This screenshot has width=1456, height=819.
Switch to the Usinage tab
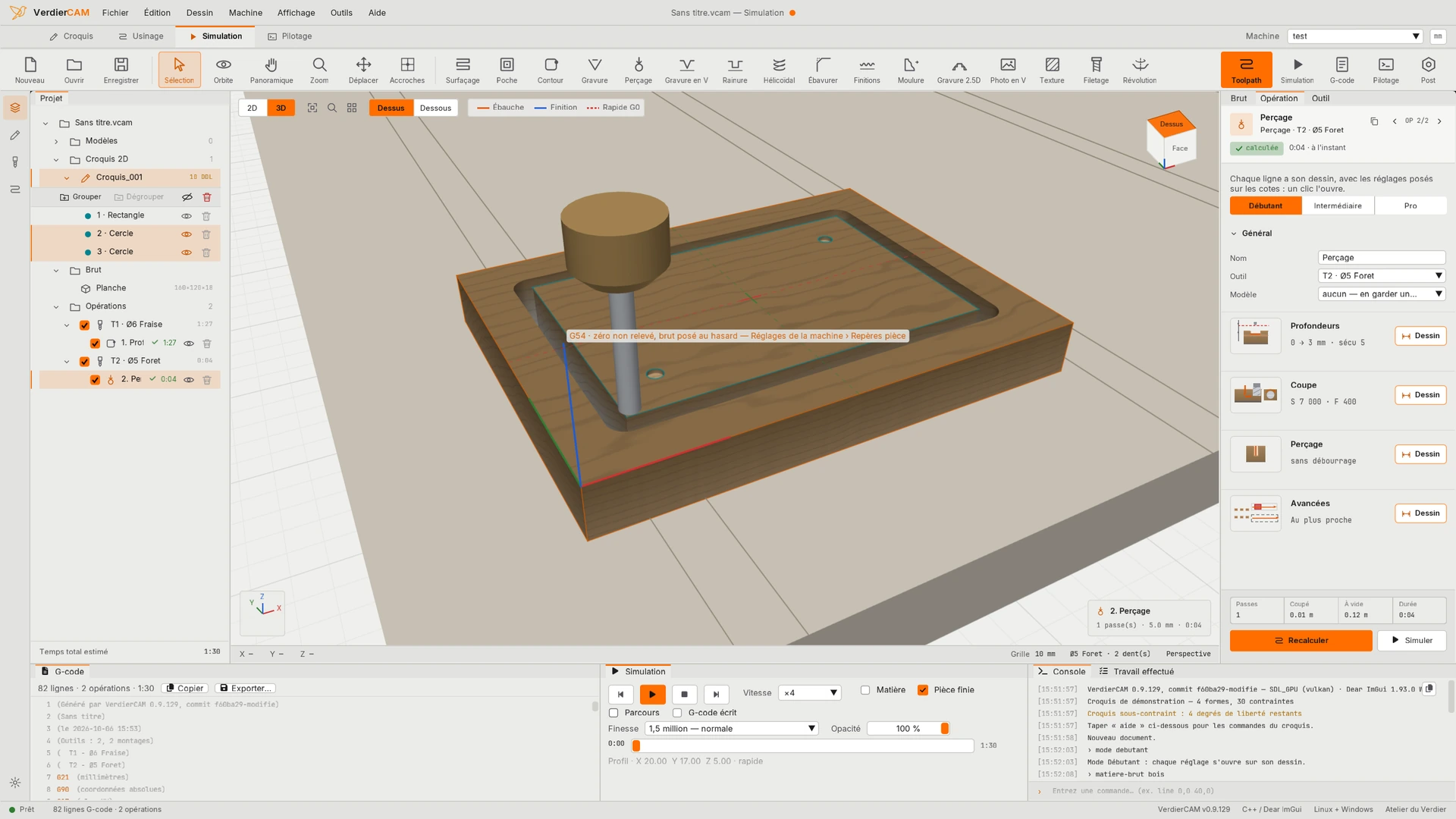pos(140,36)
